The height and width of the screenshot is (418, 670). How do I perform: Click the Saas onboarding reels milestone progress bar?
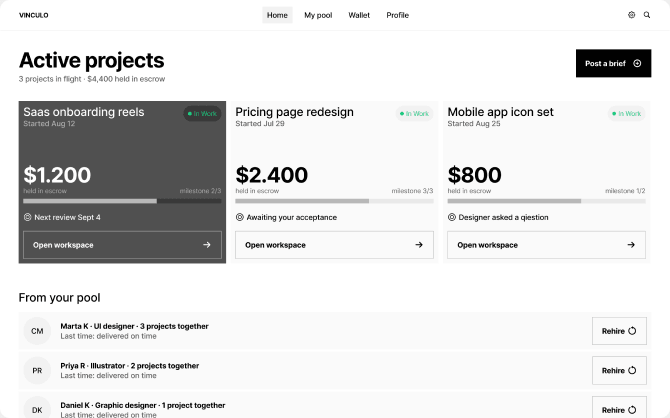(x=122, y=201)
